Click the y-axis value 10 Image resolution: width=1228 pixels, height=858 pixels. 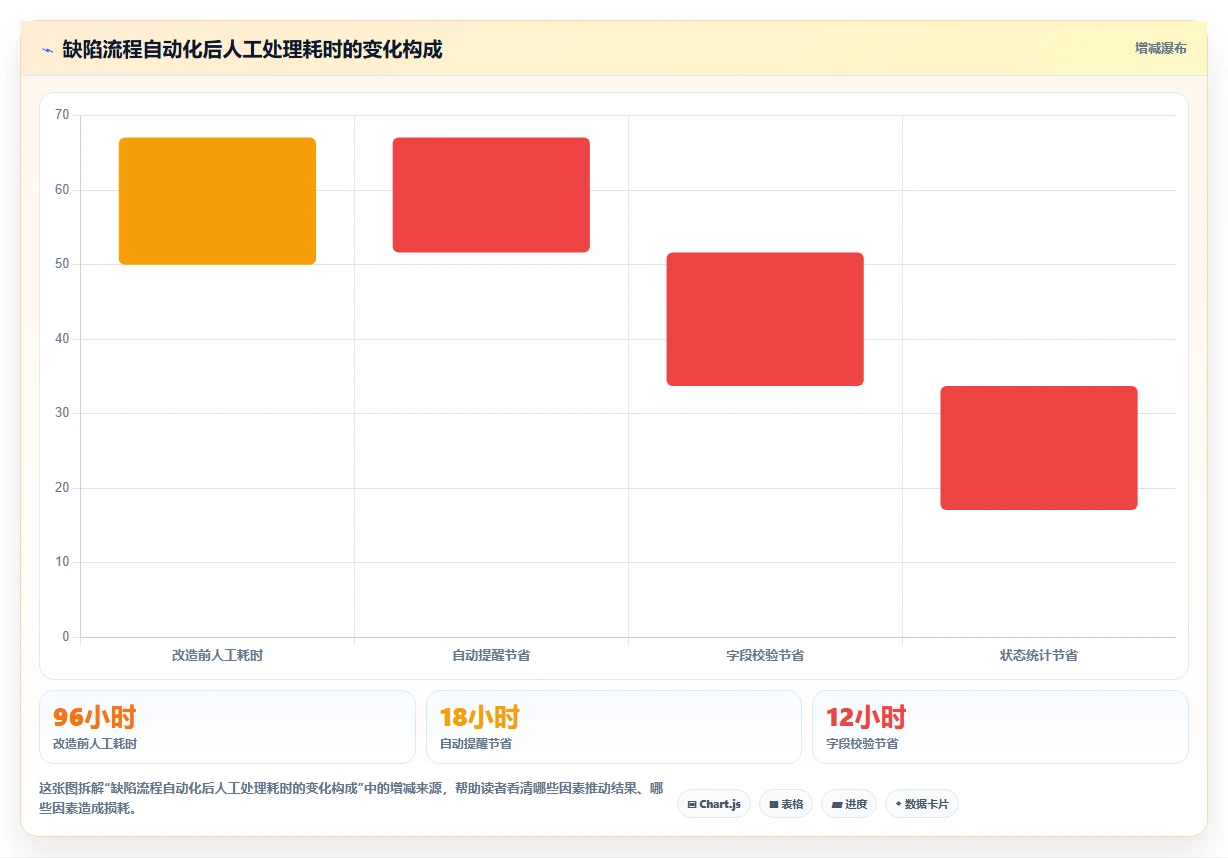pyautogui.click(x=62, y=562)
